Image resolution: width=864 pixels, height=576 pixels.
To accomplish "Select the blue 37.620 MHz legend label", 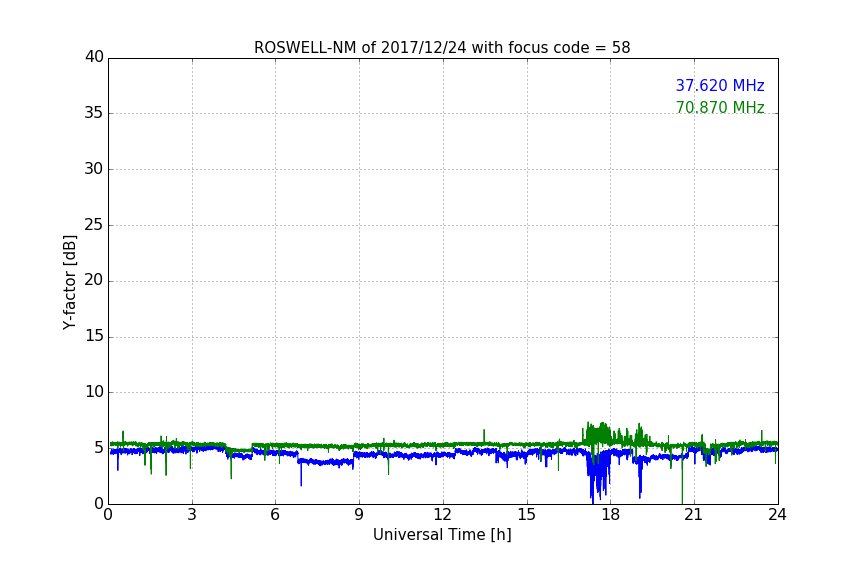I will tap(720, 86).
